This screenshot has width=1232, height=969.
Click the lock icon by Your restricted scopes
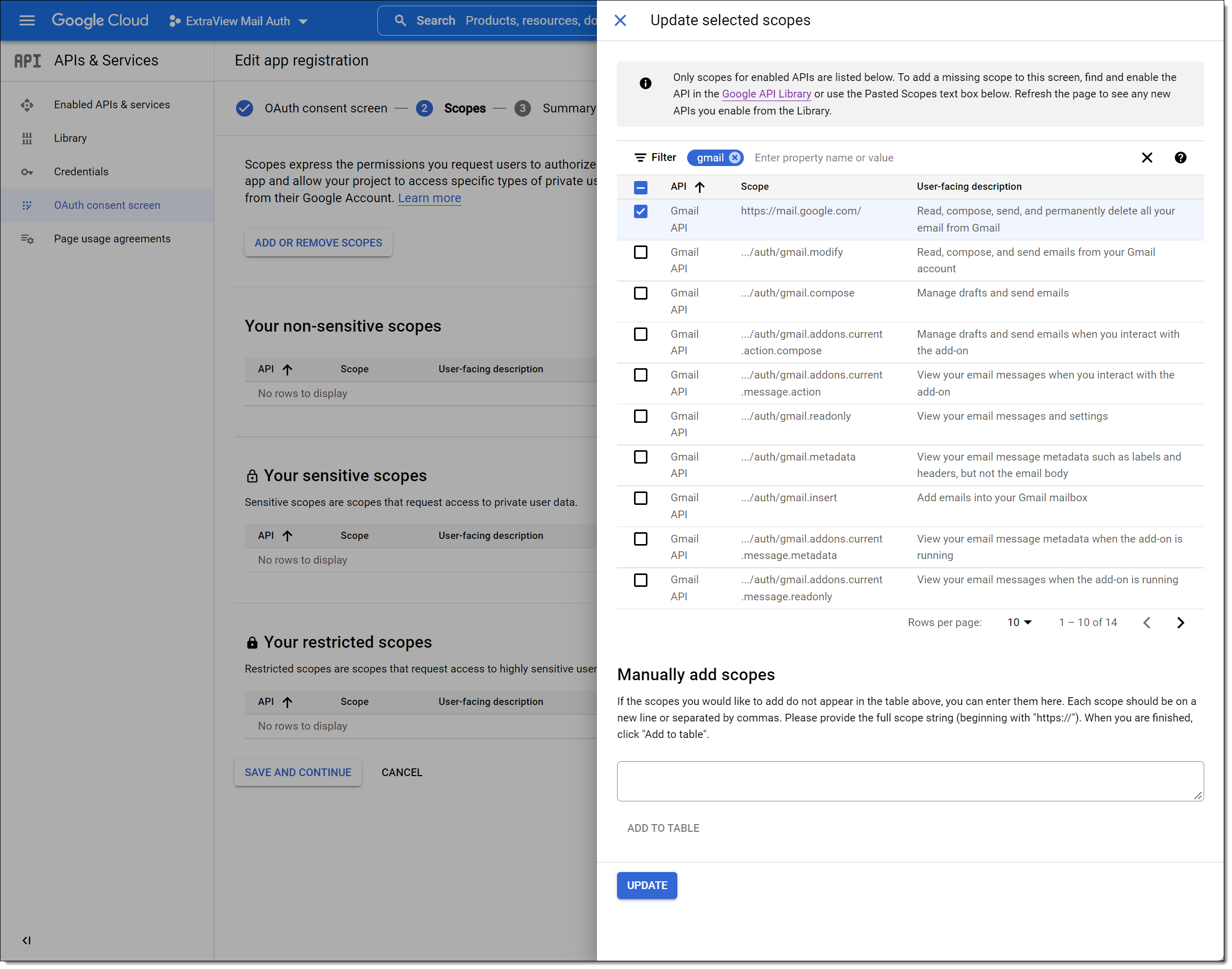[252, 642]
